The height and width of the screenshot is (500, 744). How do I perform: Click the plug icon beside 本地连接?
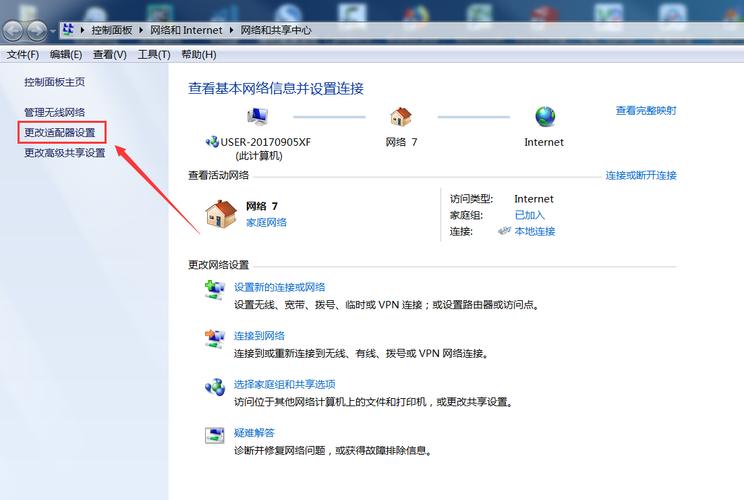[504, 231]
